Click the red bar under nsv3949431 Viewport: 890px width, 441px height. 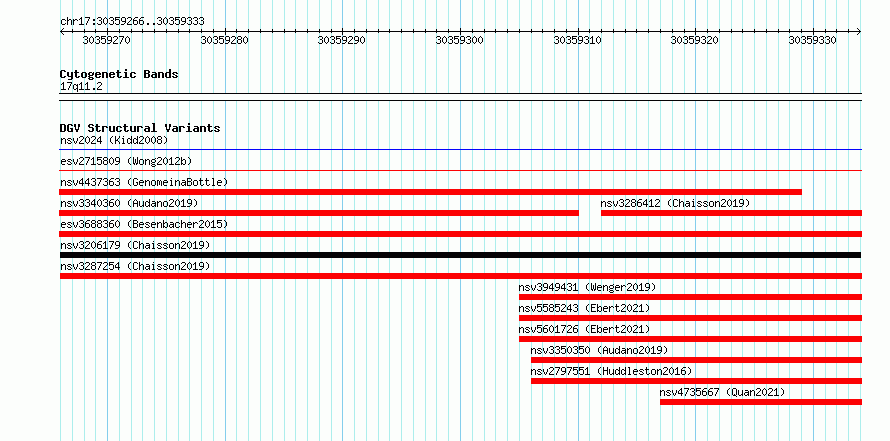pos(690,297)
